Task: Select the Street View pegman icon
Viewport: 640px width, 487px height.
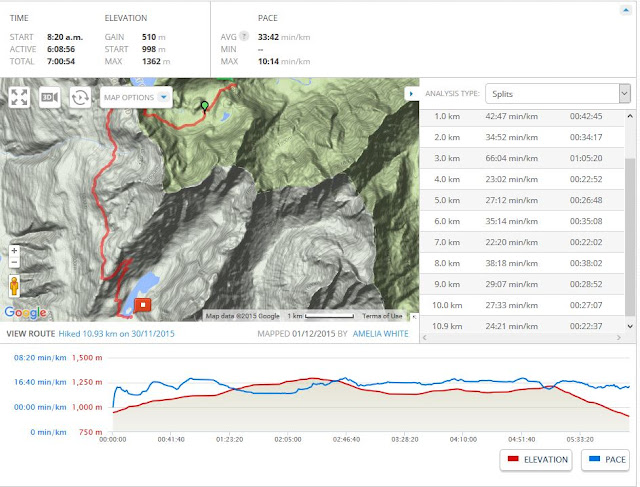Action: click(14, 286)
